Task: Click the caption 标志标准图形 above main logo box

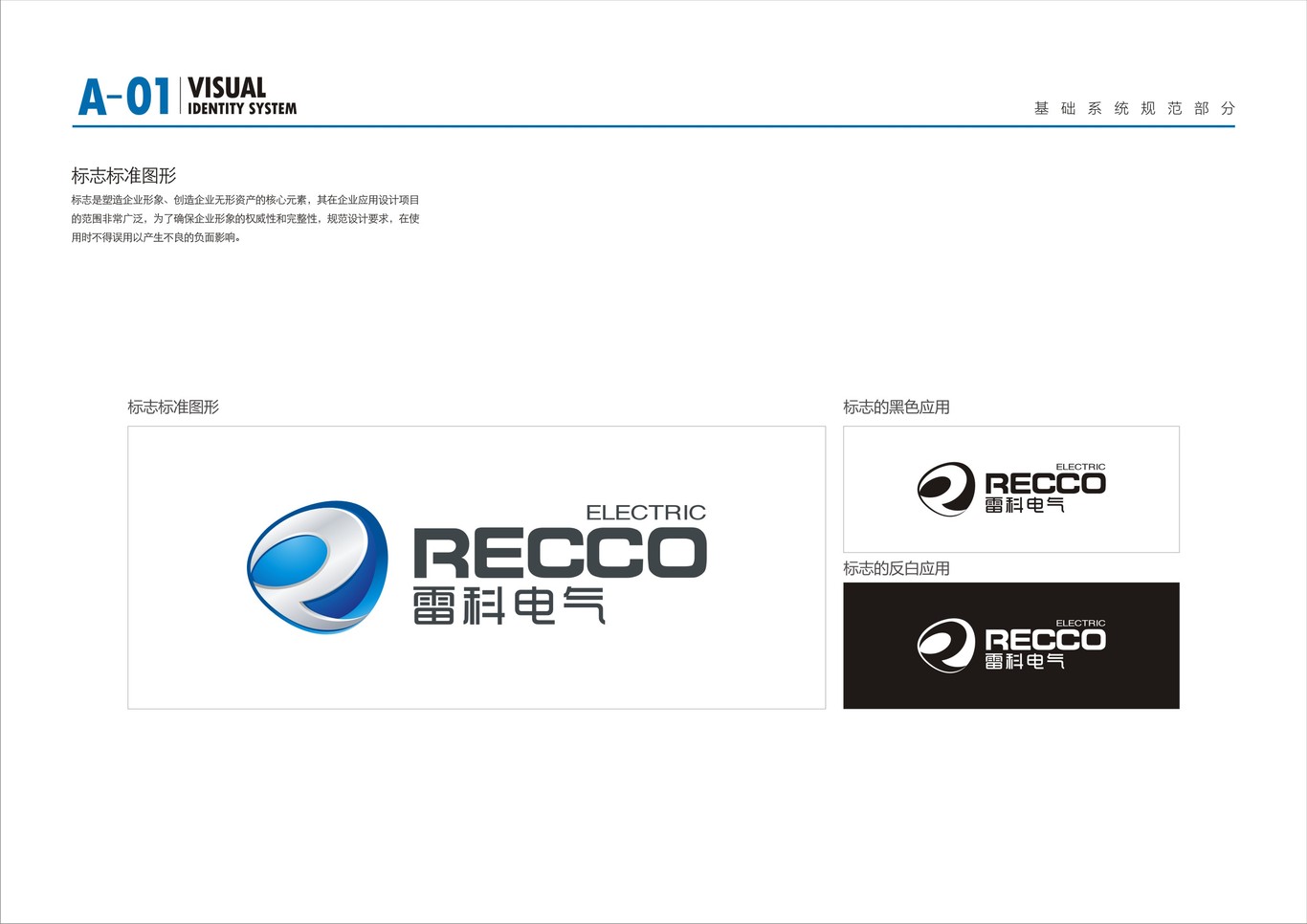Action: 173,407
